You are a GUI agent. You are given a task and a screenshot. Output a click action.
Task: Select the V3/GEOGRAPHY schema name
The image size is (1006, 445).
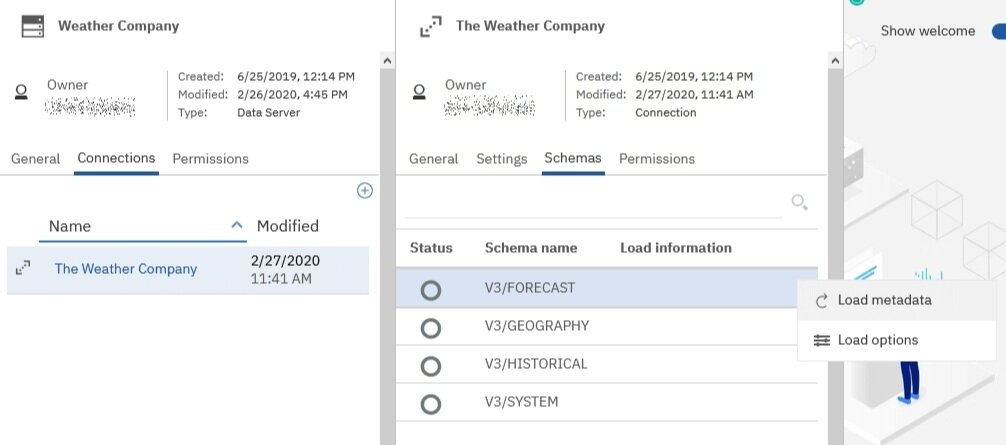pos(537,326)
